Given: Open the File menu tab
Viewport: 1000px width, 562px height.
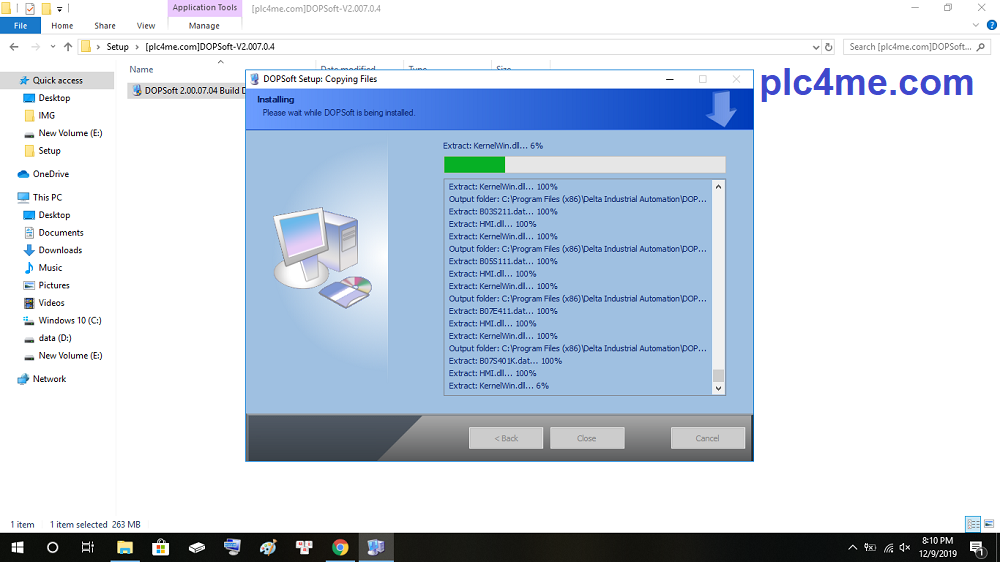Looking at the screenshot, I should [20, 26].
